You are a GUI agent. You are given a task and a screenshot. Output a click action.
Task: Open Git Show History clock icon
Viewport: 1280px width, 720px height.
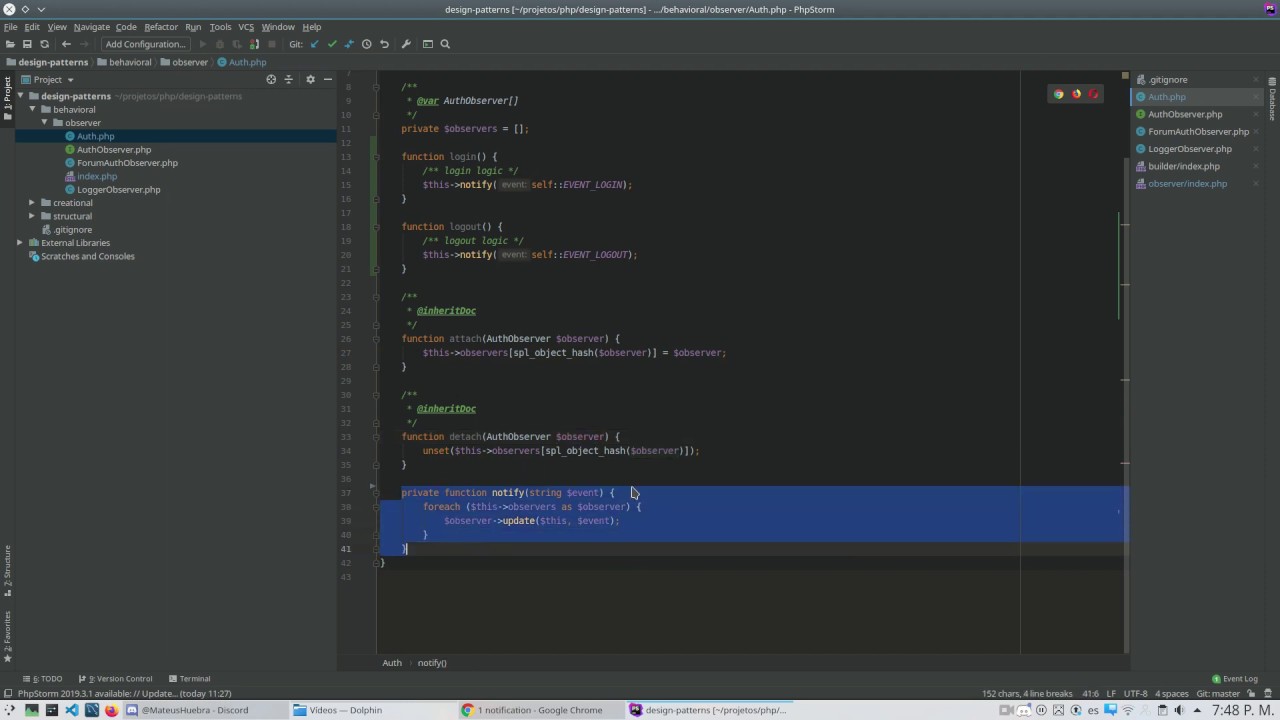tap(367, 44)
